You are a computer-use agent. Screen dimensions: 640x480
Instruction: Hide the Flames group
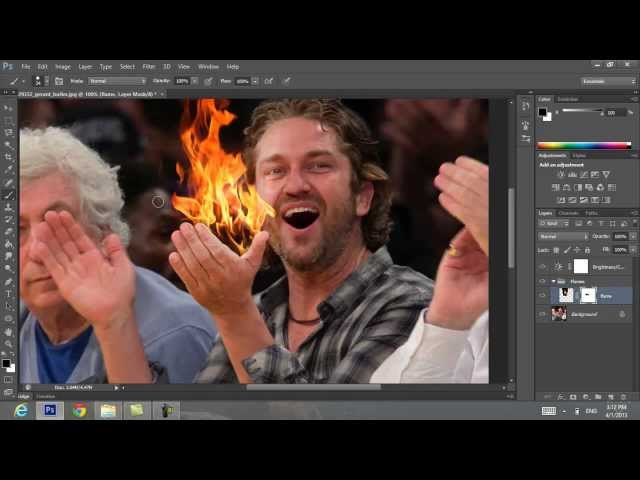coord(542,281)
